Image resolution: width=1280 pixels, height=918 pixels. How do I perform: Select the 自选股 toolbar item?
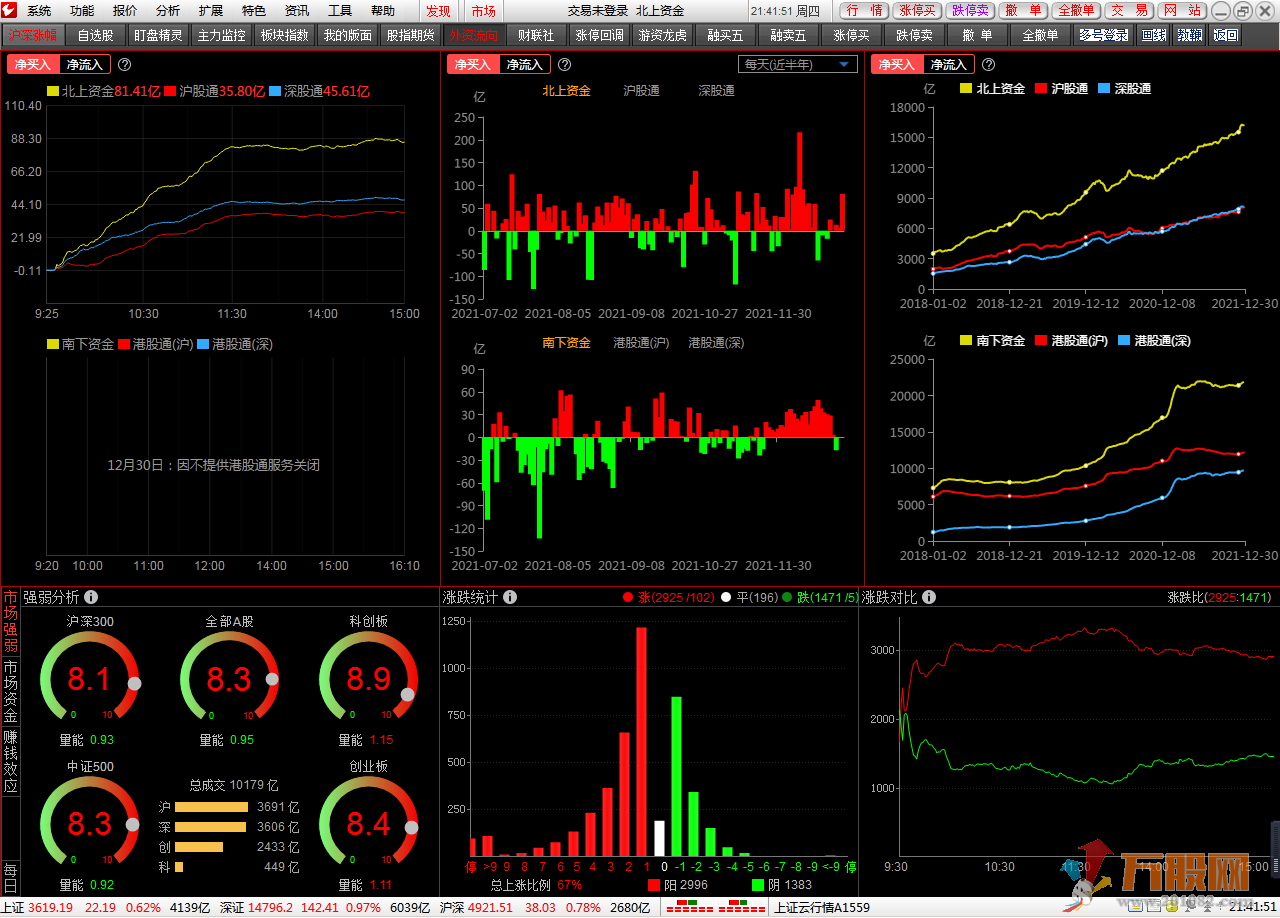coord(96,35)
